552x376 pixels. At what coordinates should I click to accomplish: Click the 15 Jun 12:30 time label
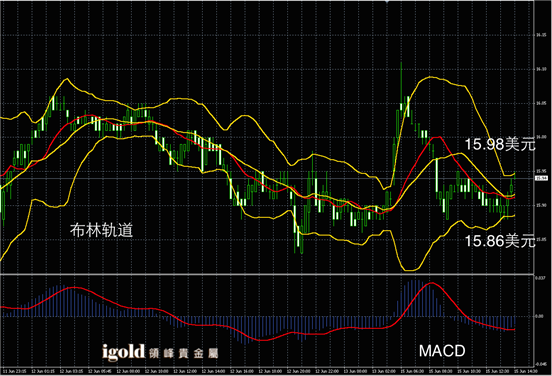(497, 371)
